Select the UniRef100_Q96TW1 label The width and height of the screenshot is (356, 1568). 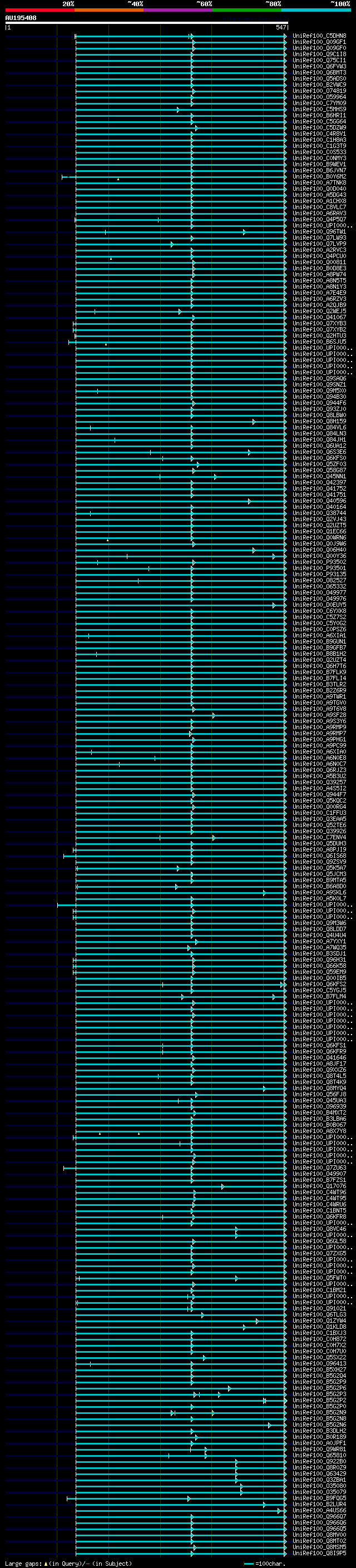tap(319, 231)
